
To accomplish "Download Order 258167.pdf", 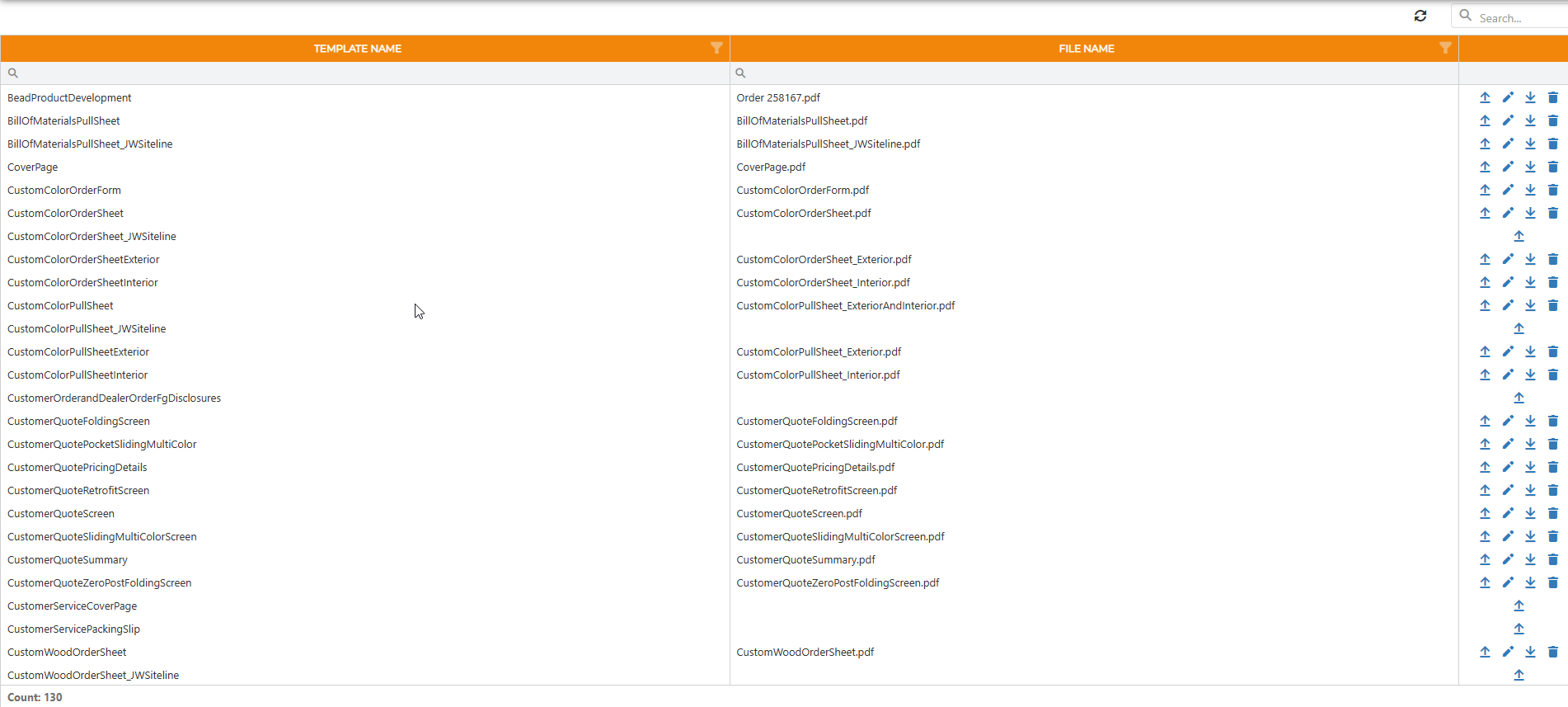I will [x=1530, y=97].
